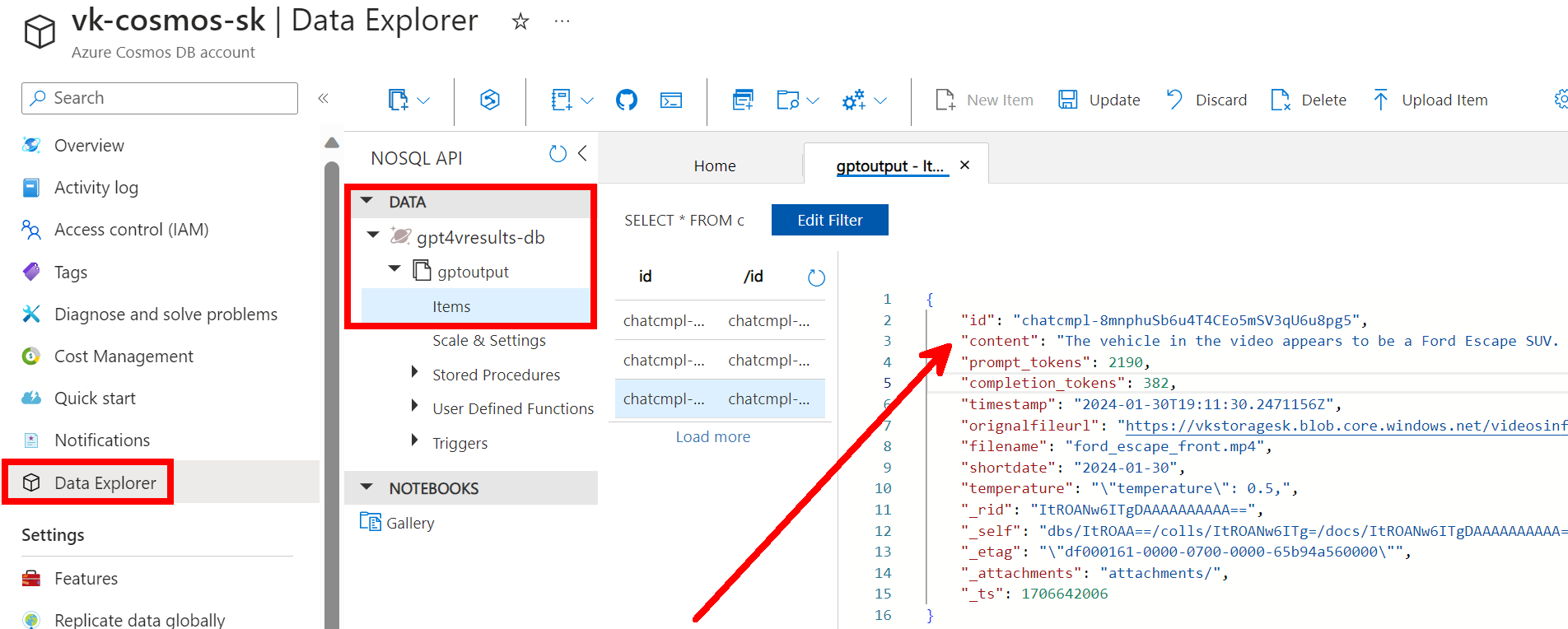The width and height of the screenshot is (1568, 629).
Task: Click the /id column header
Action: point(753,277)
